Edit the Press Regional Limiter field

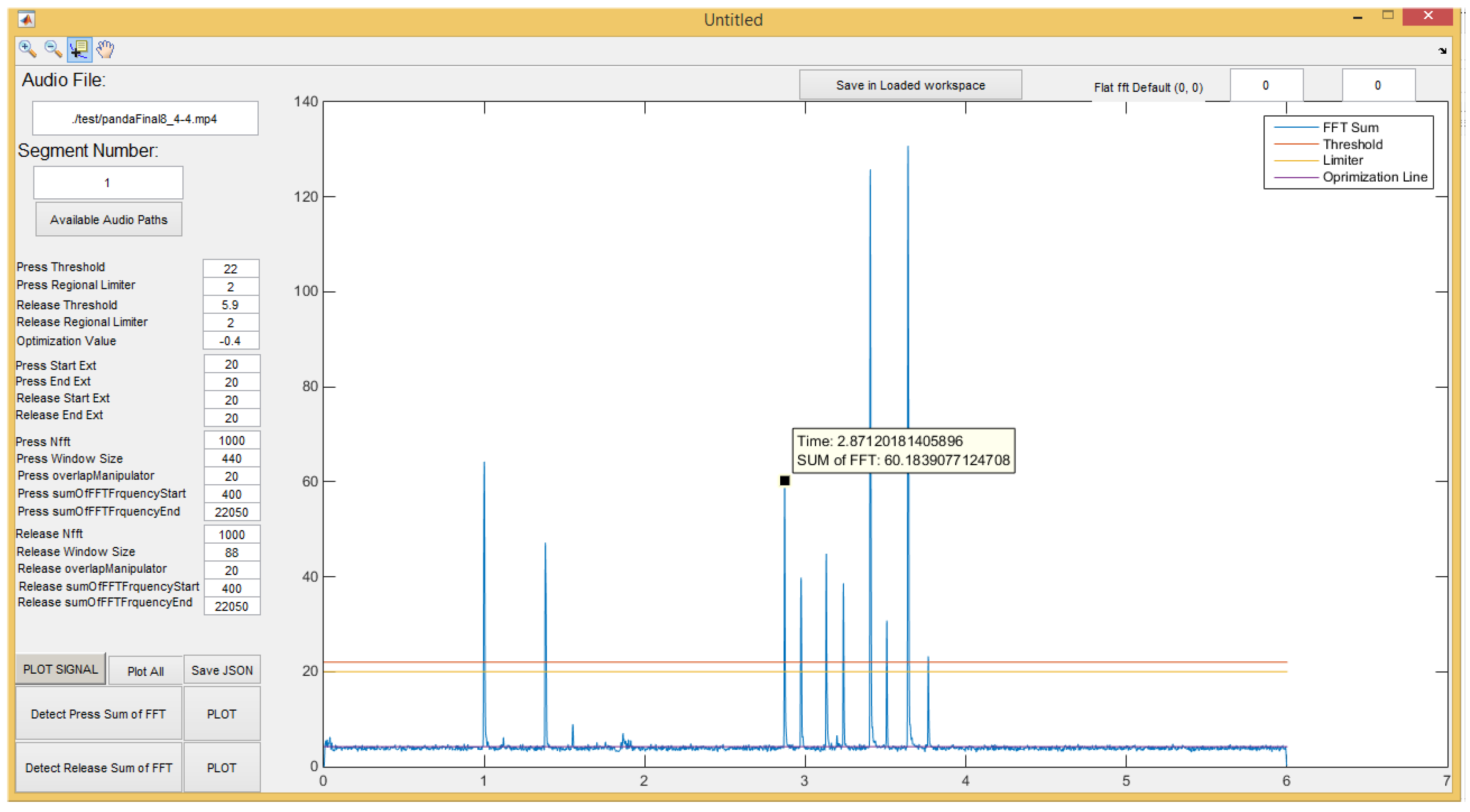pyautogui.click(x=231, y=287)
